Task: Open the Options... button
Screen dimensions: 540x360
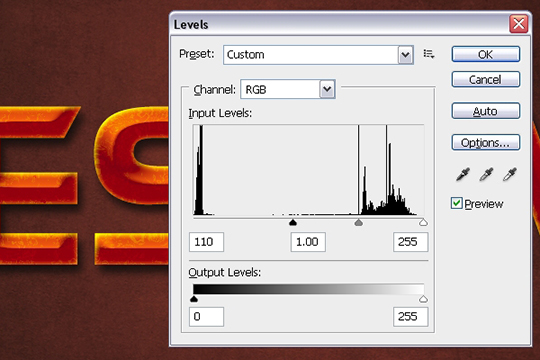Action: pyautogui.click(x=486, y=142)
